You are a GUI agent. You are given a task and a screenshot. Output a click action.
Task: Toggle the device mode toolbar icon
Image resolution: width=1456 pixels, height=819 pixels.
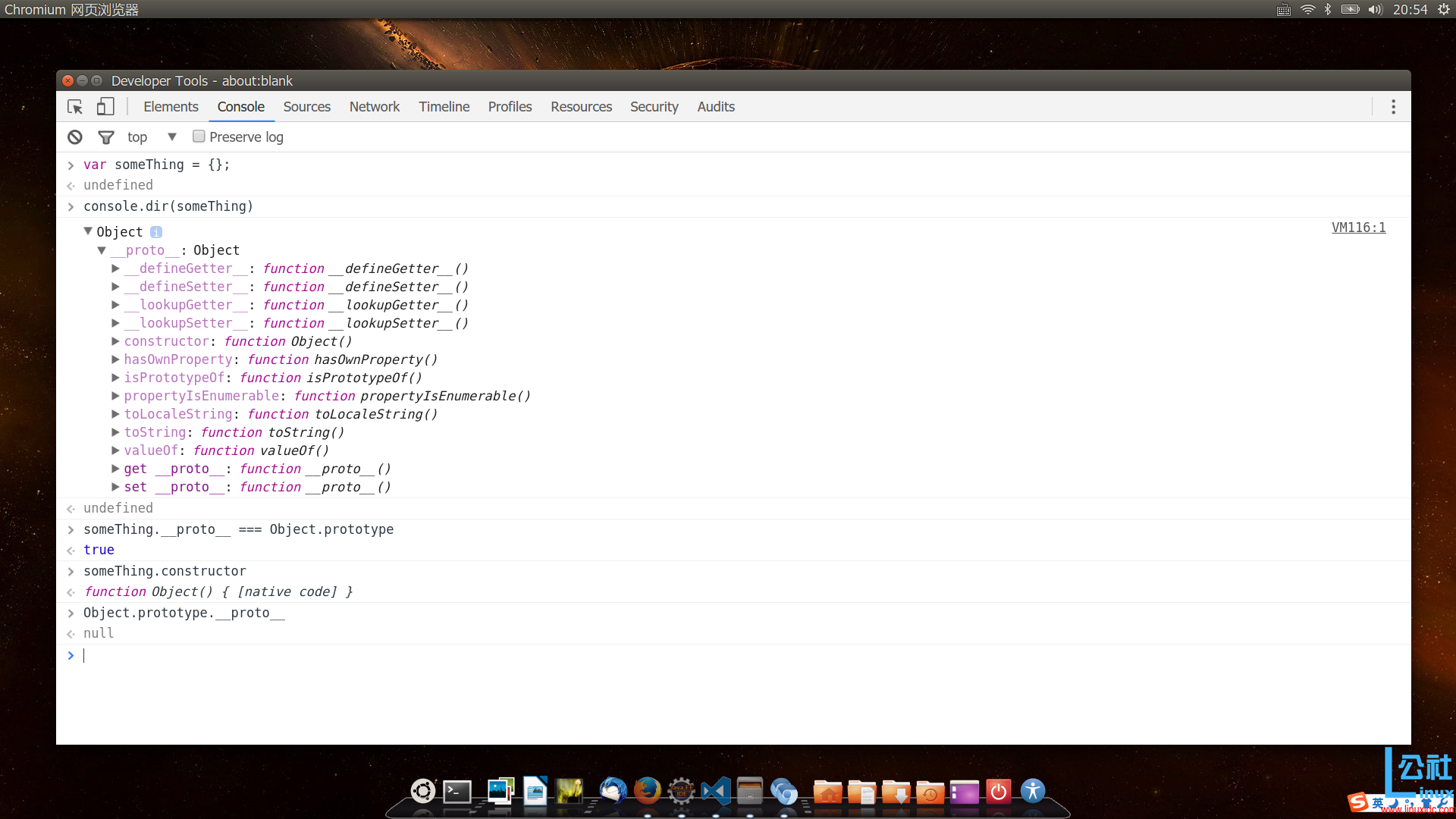point(105,107)
